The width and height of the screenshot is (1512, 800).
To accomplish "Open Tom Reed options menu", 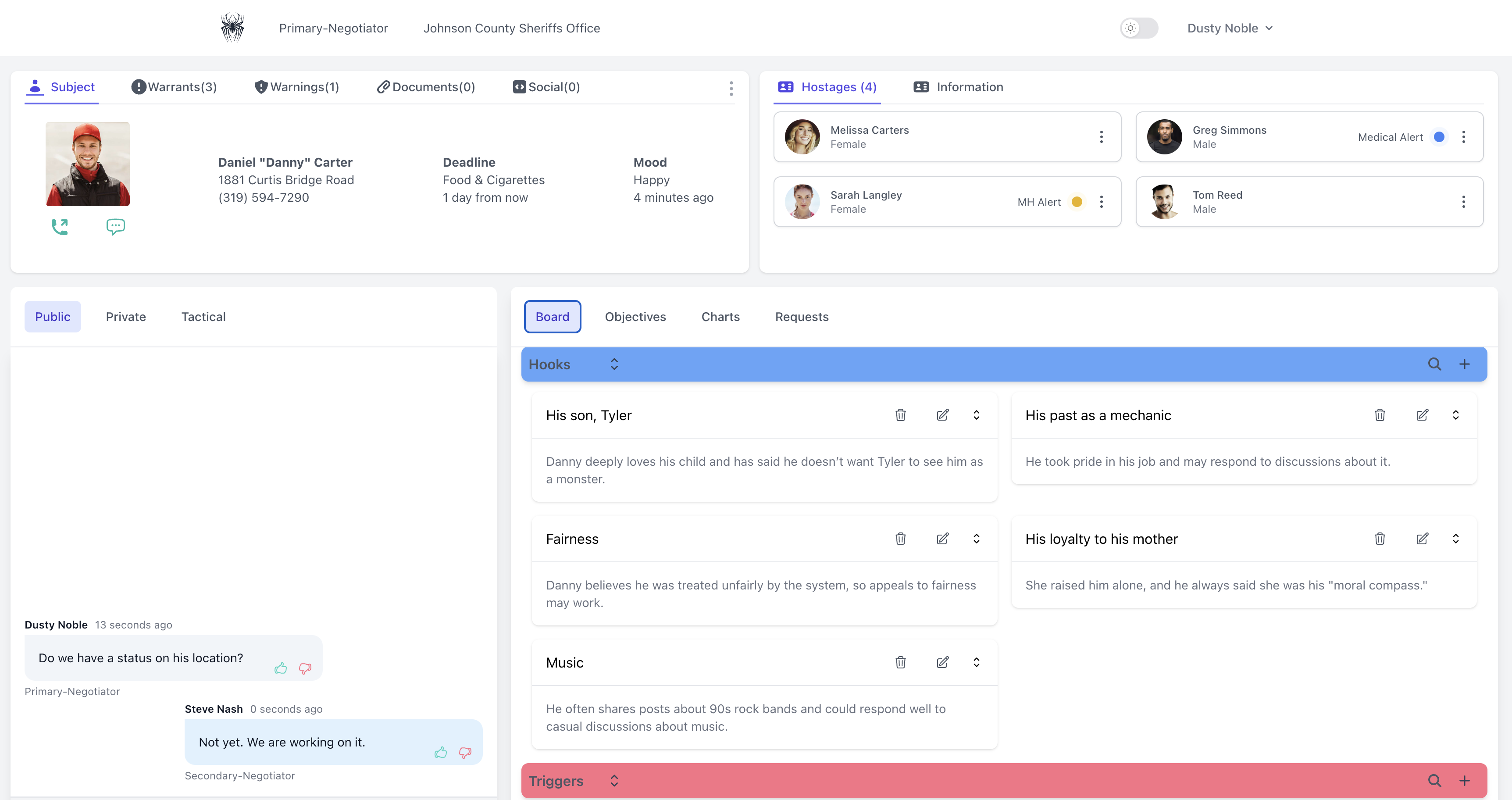I will coord(1463,202).
